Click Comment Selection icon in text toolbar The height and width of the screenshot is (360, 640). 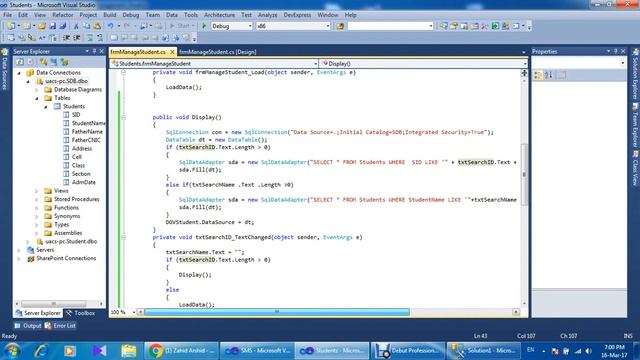coord(90,38)
